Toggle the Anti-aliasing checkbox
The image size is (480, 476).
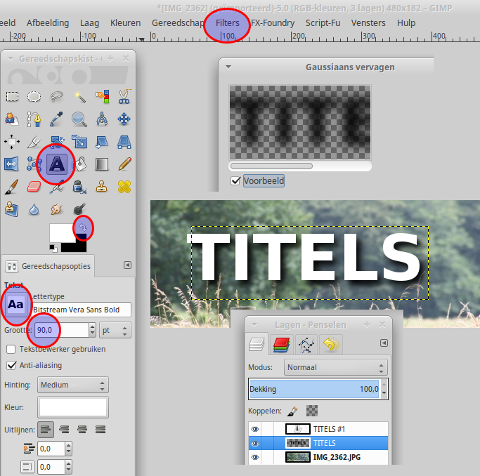point(11,365)
